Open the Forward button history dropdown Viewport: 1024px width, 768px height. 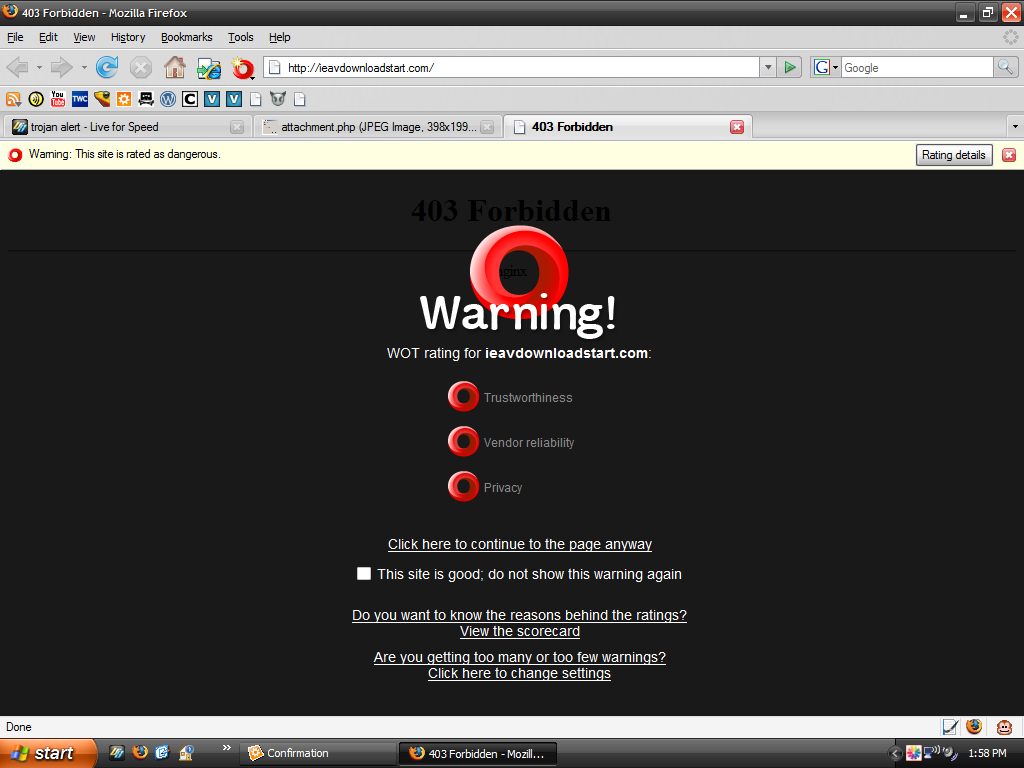(84, 67)
